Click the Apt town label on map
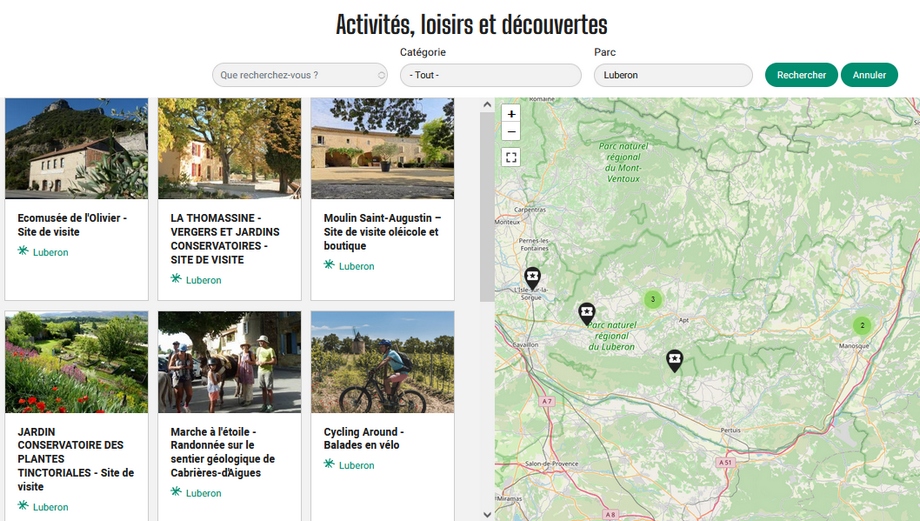The width and height of the screenshot is (920, 521). (684, 320)
